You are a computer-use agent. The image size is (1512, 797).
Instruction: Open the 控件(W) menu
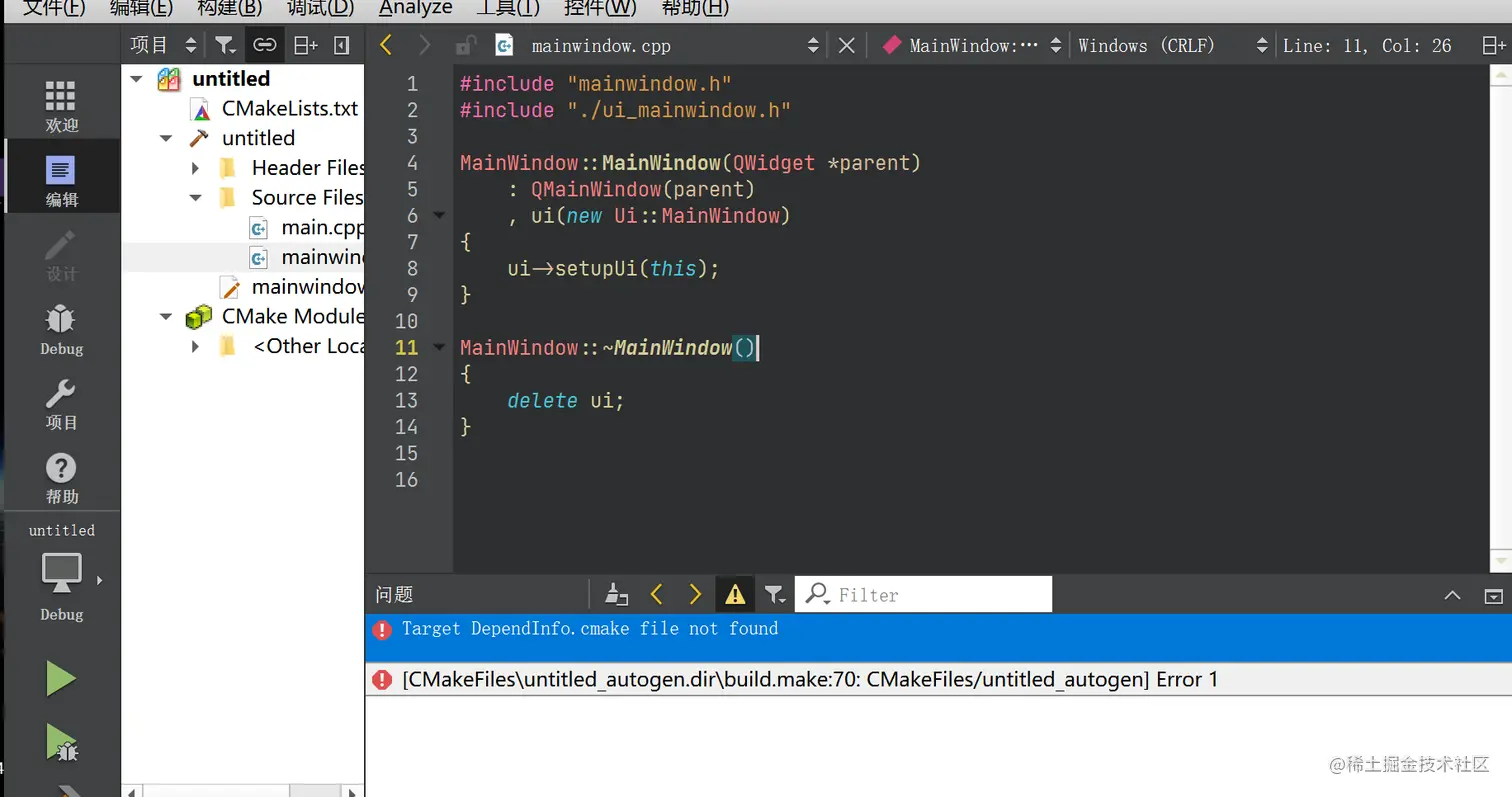600,8
